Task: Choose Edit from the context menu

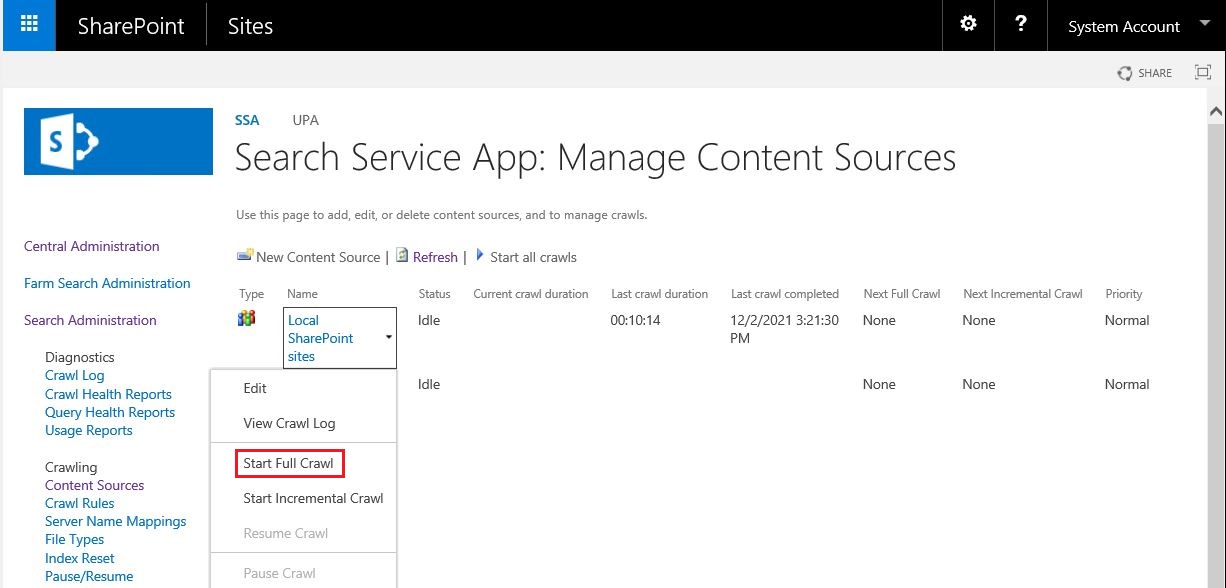Action: pyautogui.click(x=255, y=388)
